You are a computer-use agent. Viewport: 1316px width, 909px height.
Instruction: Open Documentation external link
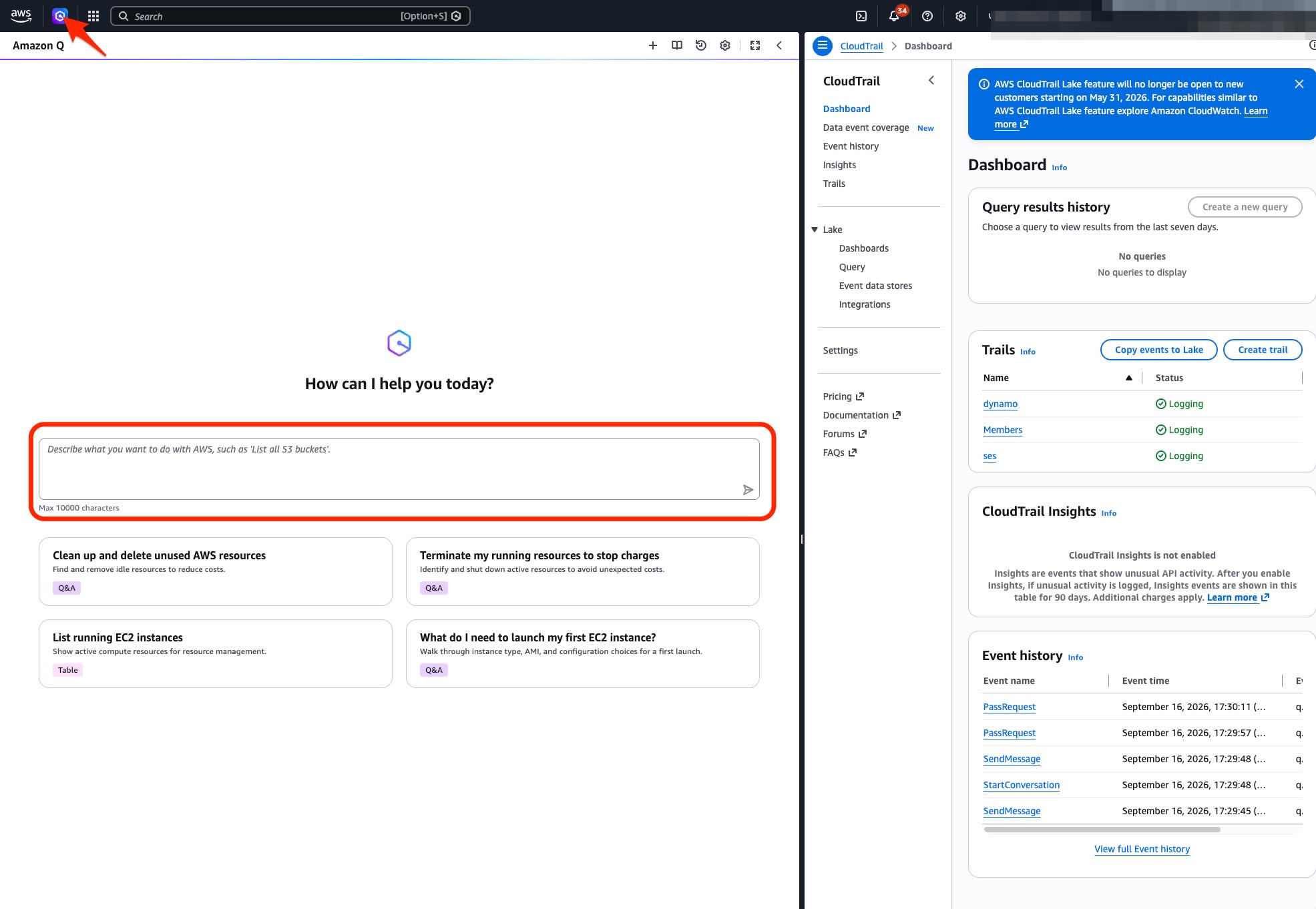coord(862,415)
